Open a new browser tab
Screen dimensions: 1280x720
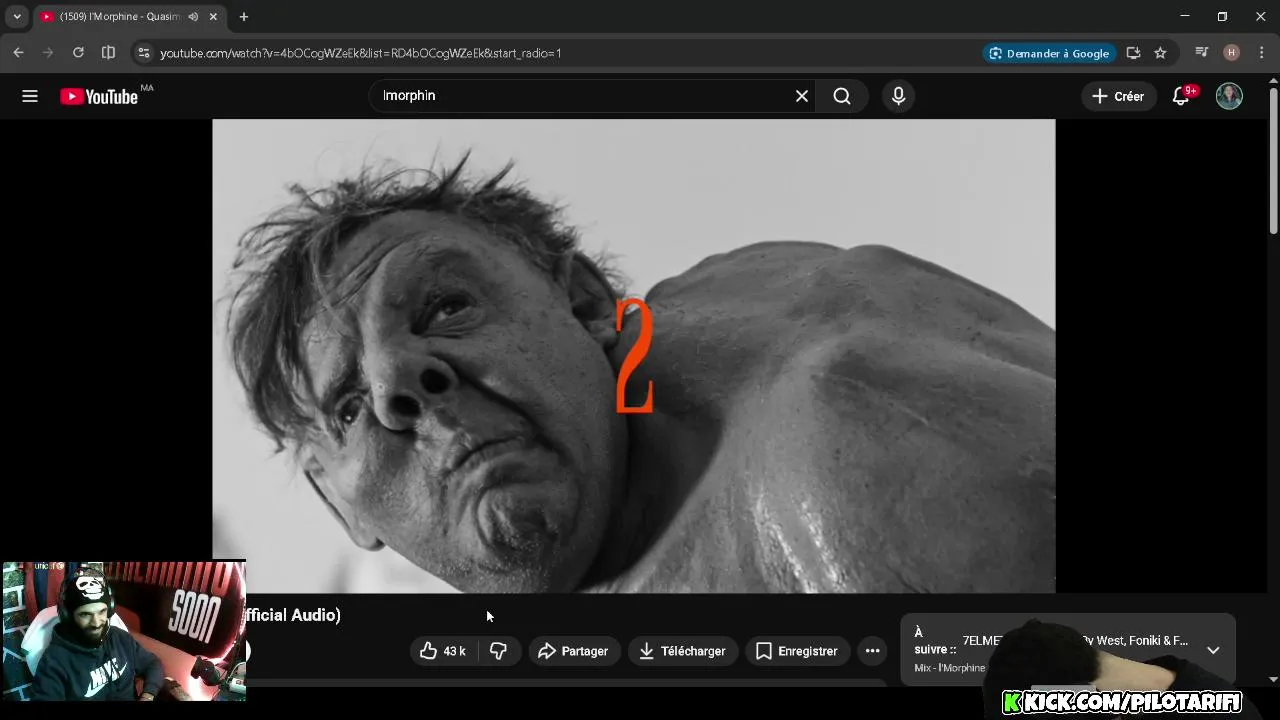244,17
